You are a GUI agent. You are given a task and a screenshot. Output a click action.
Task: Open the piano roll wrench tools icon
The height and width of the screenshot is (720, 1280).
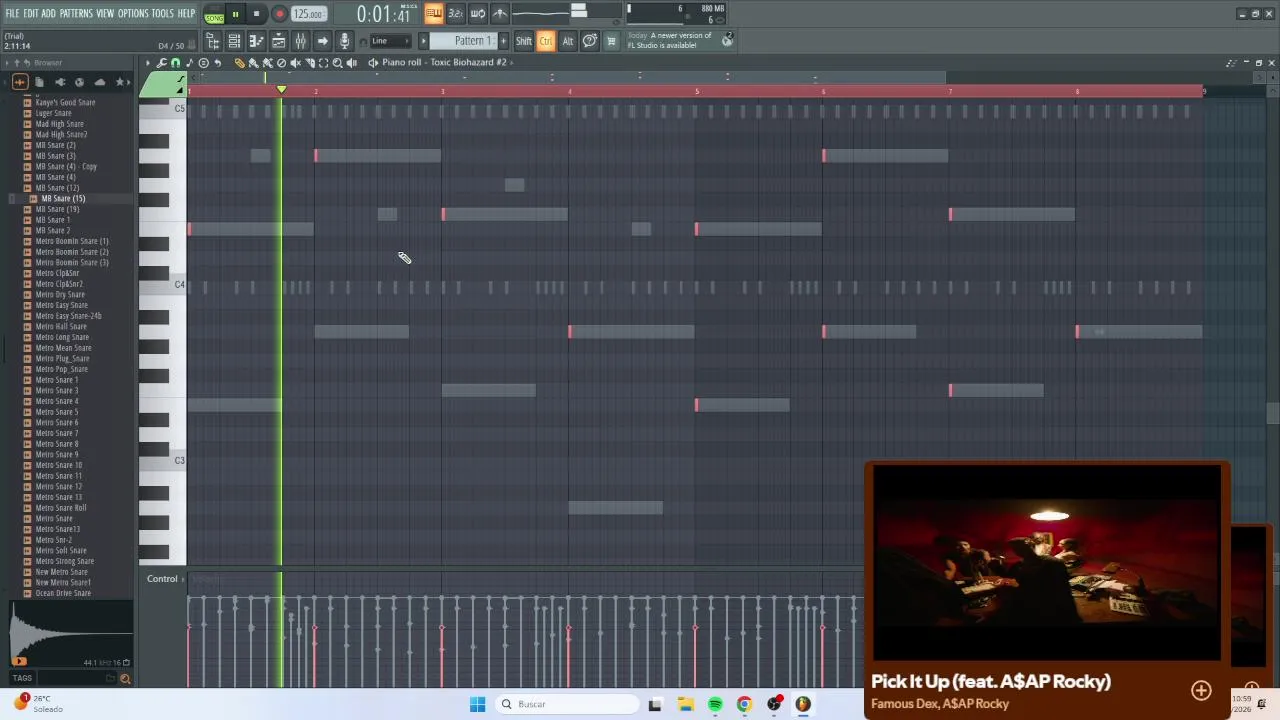click(162, 62)
